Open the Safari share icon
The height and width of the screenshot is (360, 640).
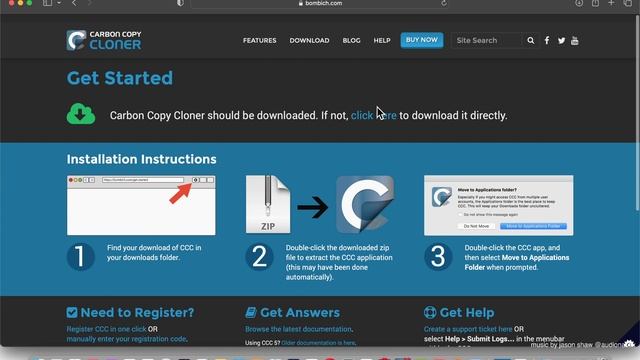click(x=596, y=3)
